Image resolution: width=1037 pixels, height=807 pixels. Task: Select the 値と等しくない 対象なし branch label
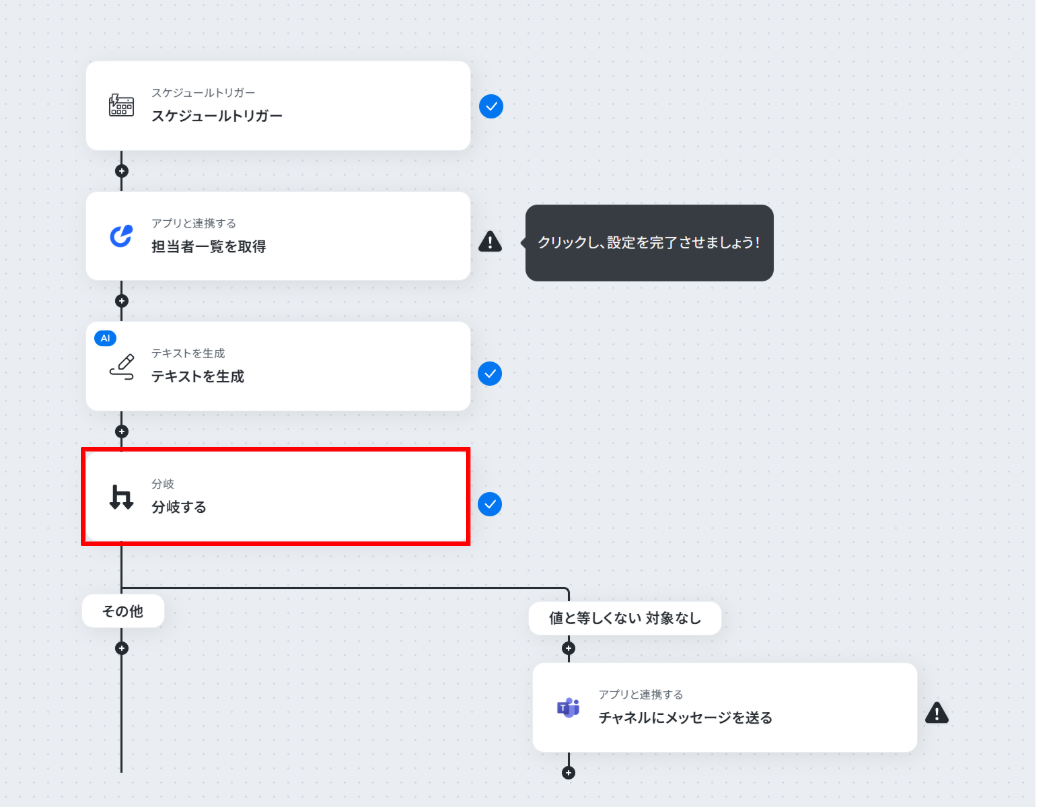click(x=625, y=618)
